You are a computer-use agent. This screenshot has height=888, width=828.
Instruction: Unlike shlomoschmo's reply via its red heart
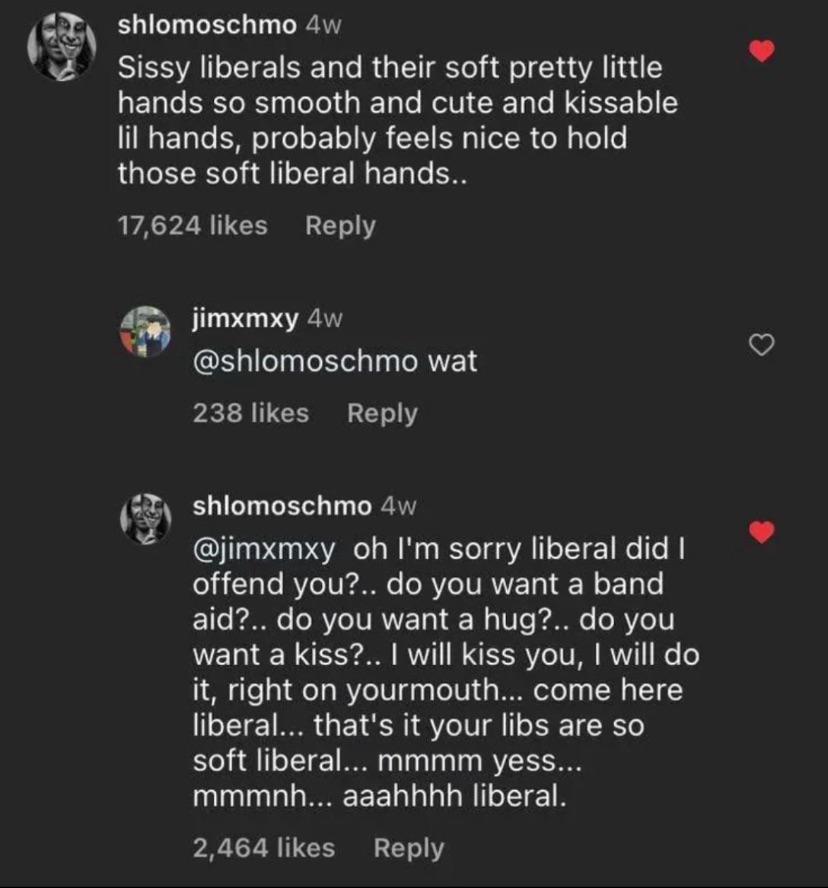click(763, 532)
